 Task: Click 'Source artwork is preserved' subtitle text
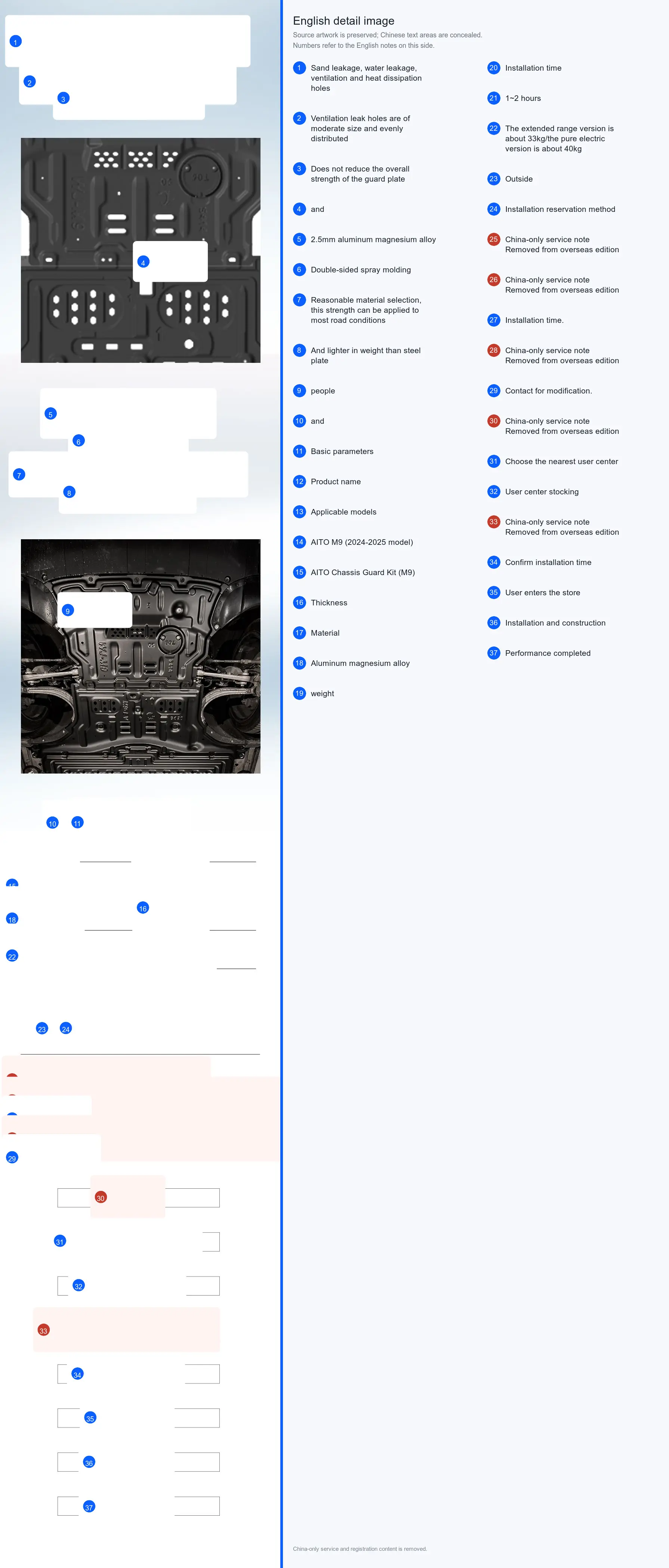tap(387, 35)
